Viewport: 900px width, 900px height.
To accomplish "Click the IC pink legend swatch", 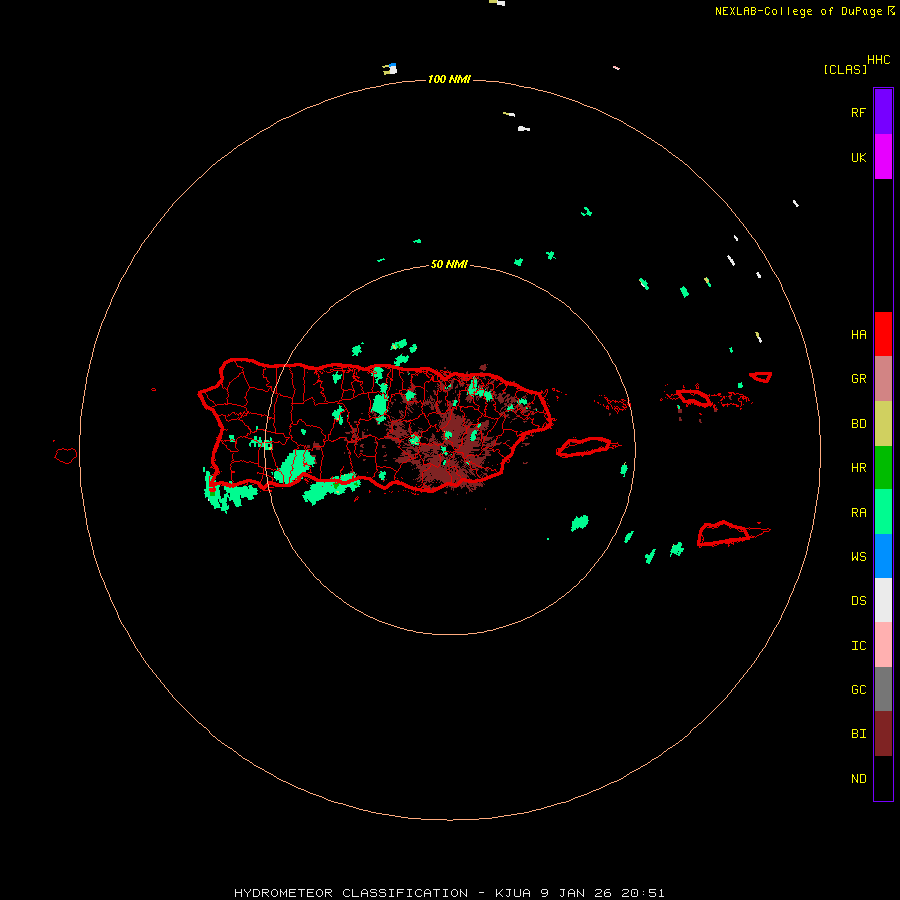I will click(x=883, y=645).
